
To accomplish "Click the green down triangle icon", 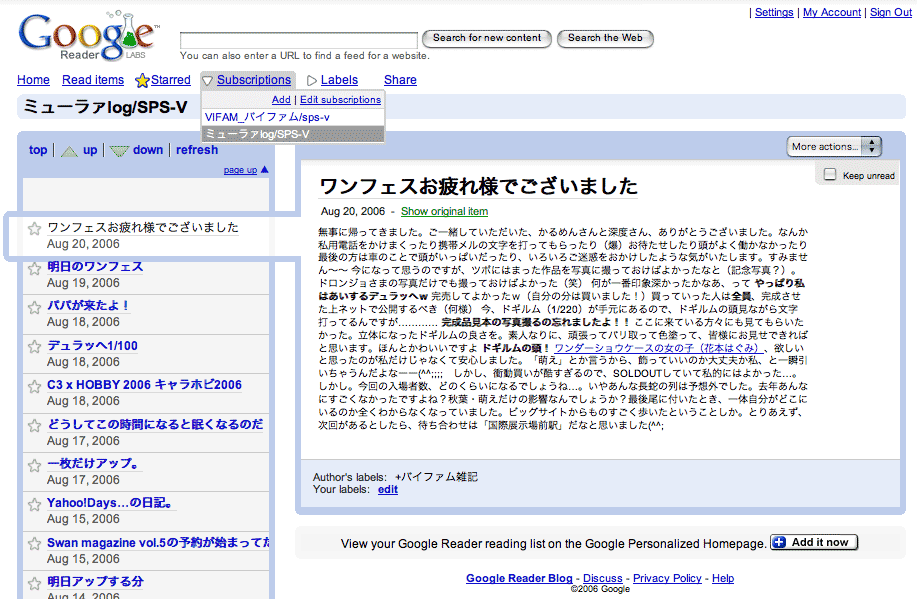I will [119, 151].
